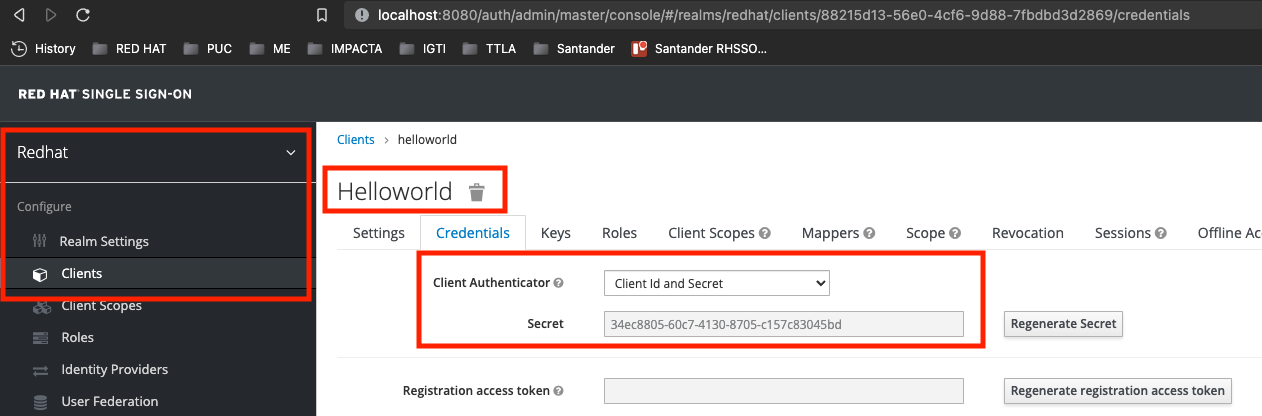Click help icon next to Client Authenticator
1262x416 pixels.
(x=559, y=283)
